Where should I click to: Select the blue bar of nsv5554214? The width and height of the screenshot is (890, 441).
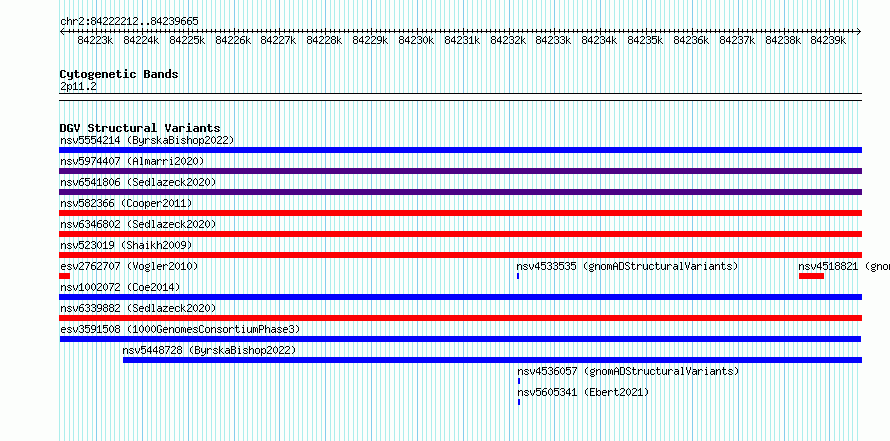click(460, 150)
